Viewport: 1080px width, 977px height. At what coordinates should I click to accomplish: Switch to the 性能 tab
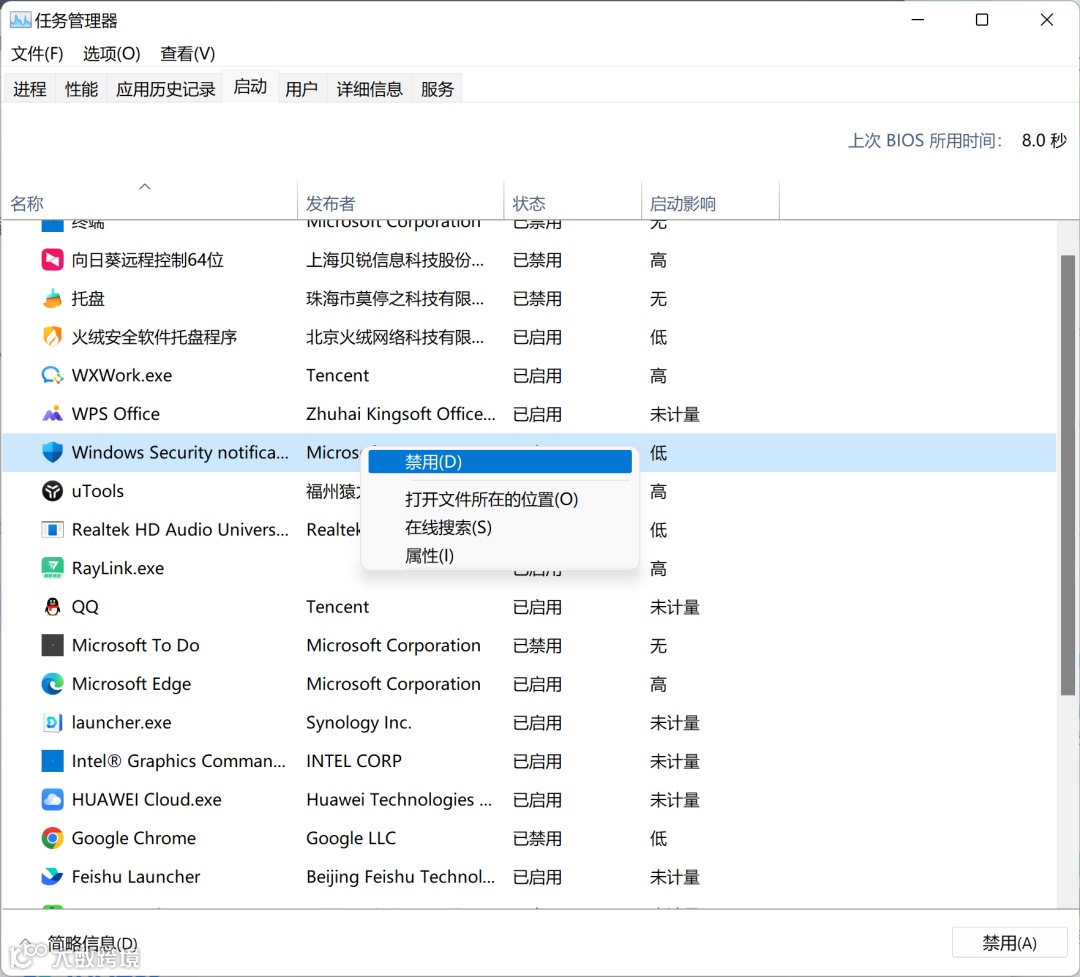pyautogui.click(x=81, y=89)
